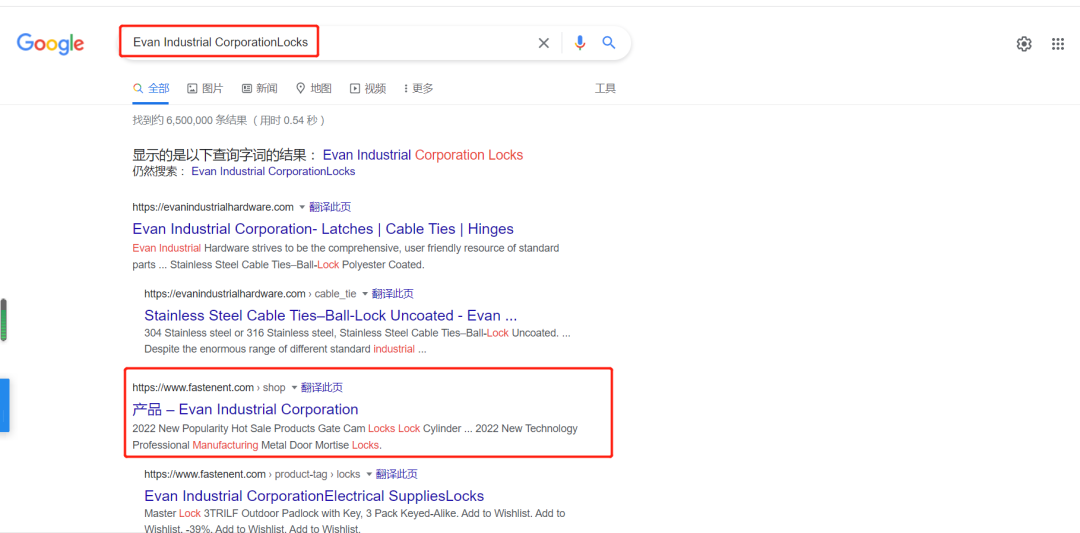Clear the search box with X icon

coord(543,43)
